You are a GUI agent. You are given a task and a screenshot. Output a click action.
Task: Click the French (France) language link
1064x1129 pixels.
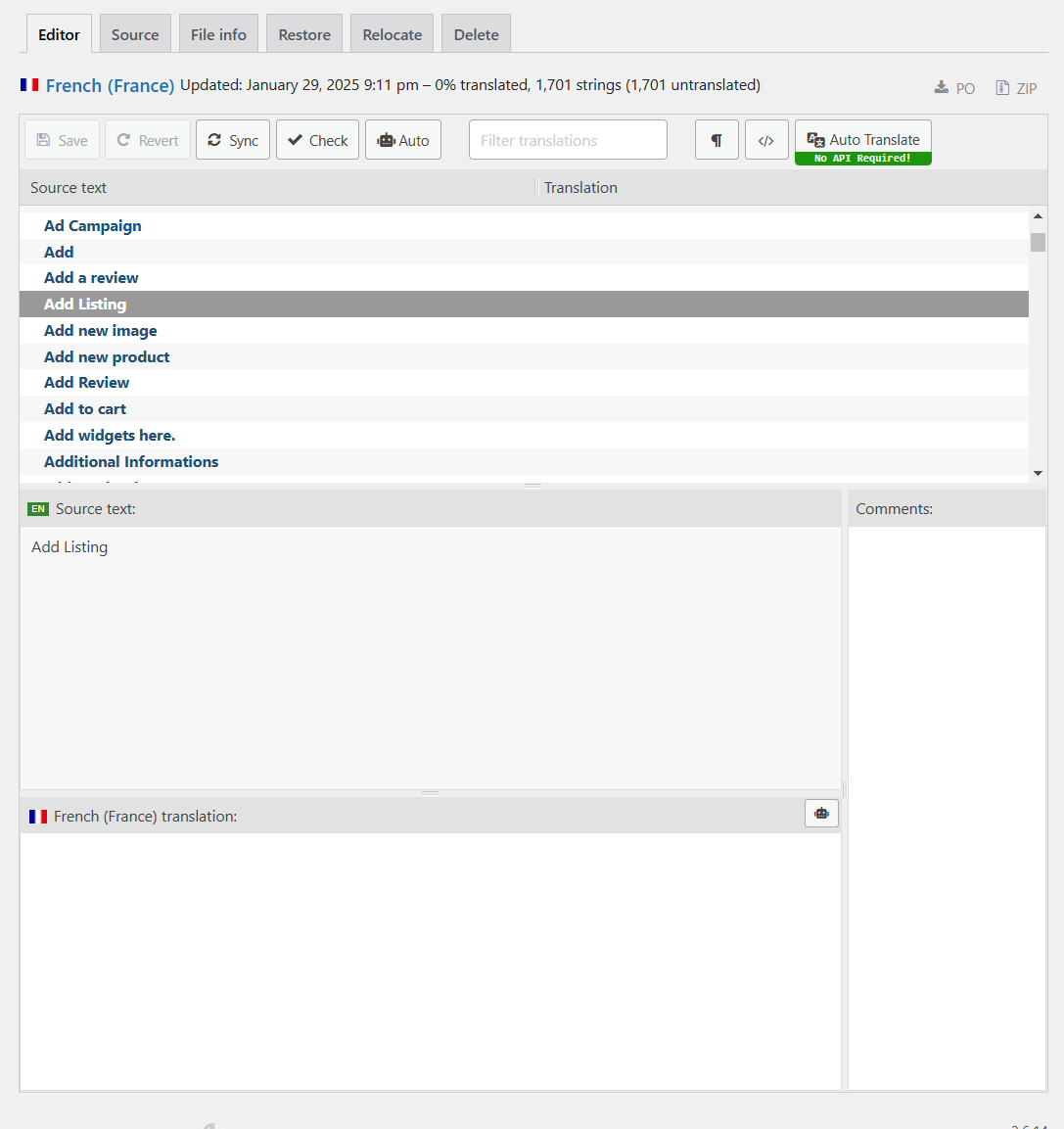110,86
